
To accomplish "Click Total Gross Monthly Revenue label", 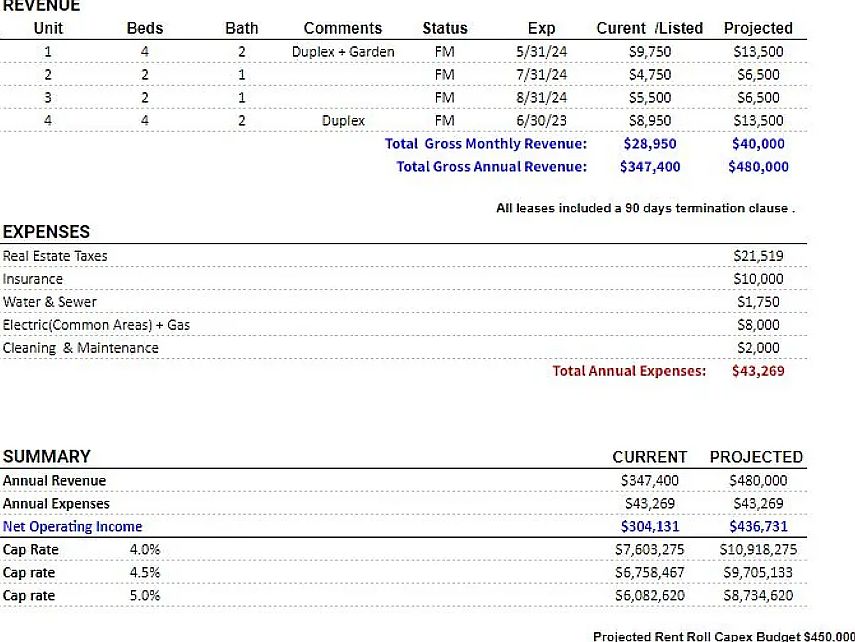I will [x=486, y=143].
